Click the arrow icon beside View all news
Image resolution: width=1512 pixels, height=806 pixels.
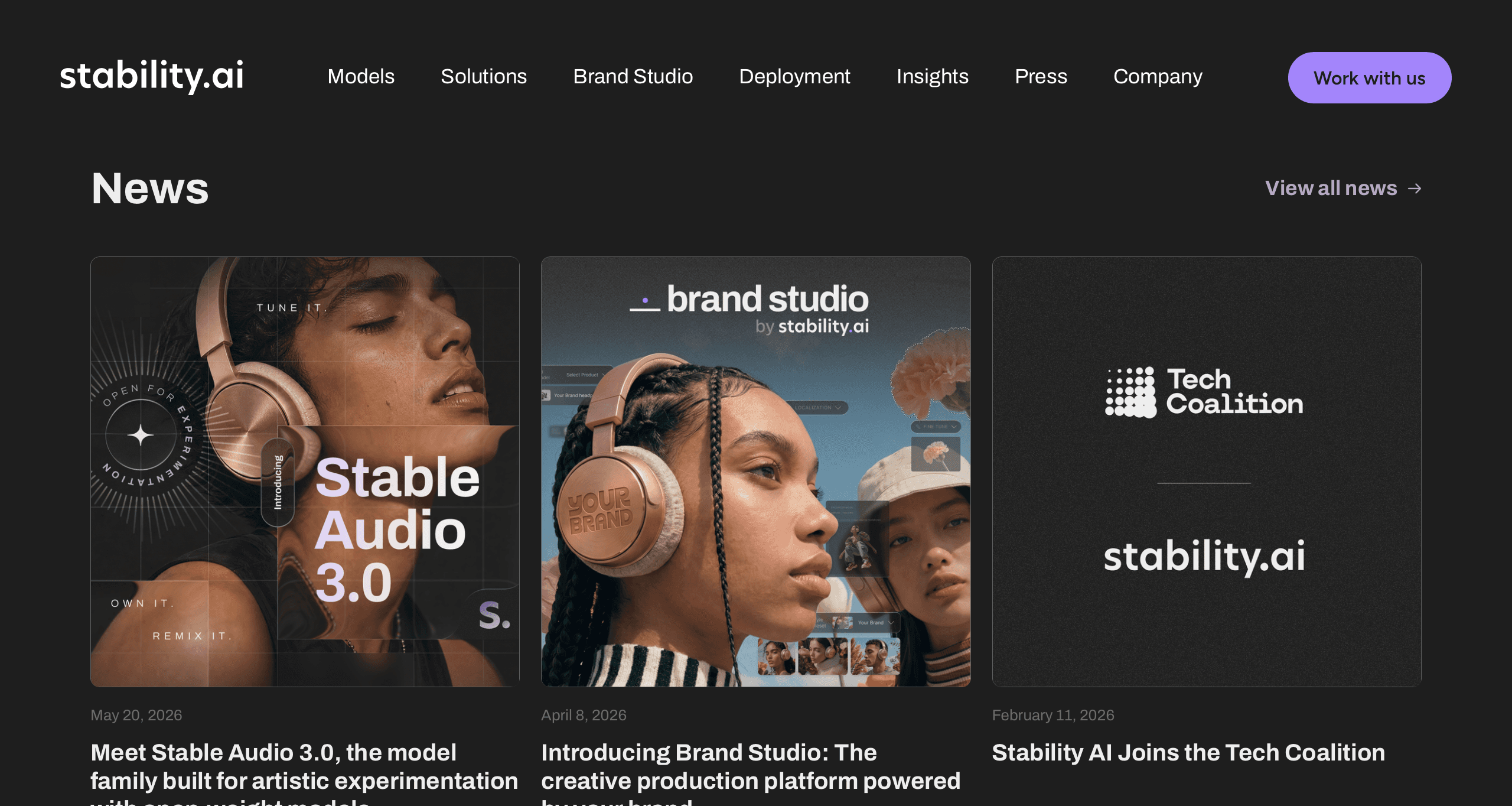pyautogui.click(x=1415, y=188)
